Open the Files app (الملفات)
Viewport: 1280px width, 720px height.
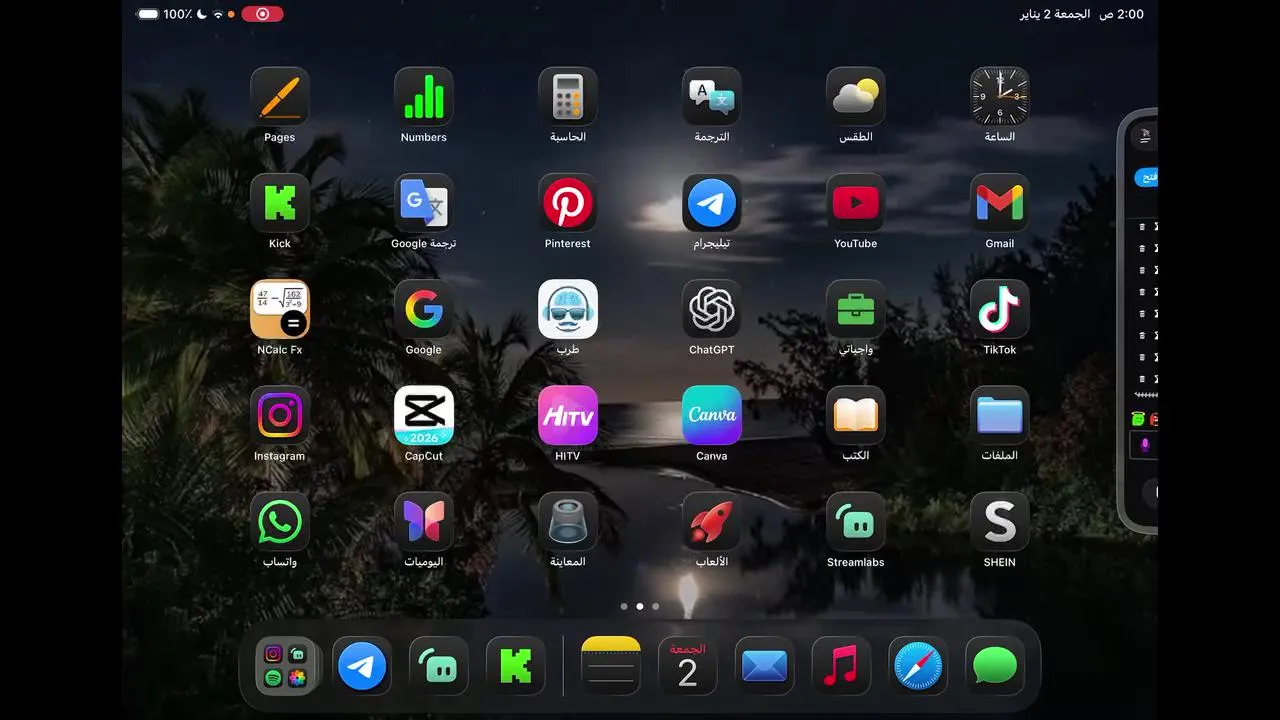[x=1000, y=415]
